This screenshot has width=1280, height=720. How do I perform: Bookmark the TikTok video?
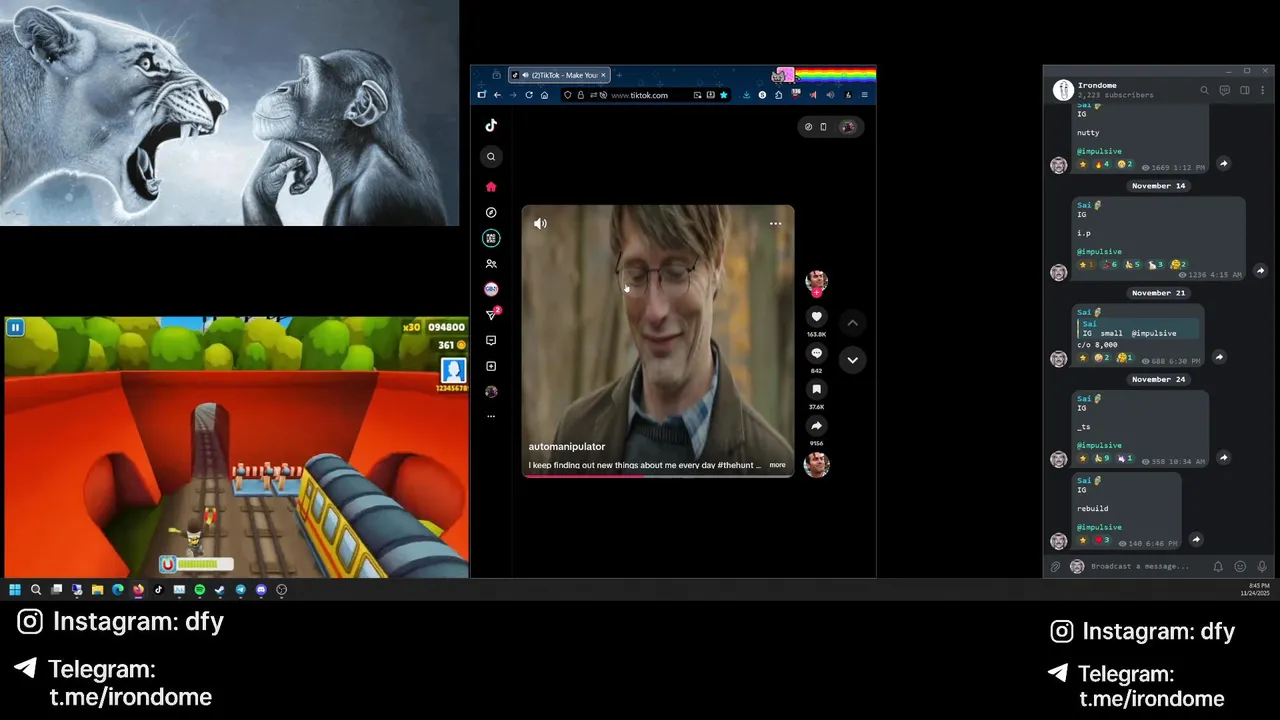click(816, 389)
